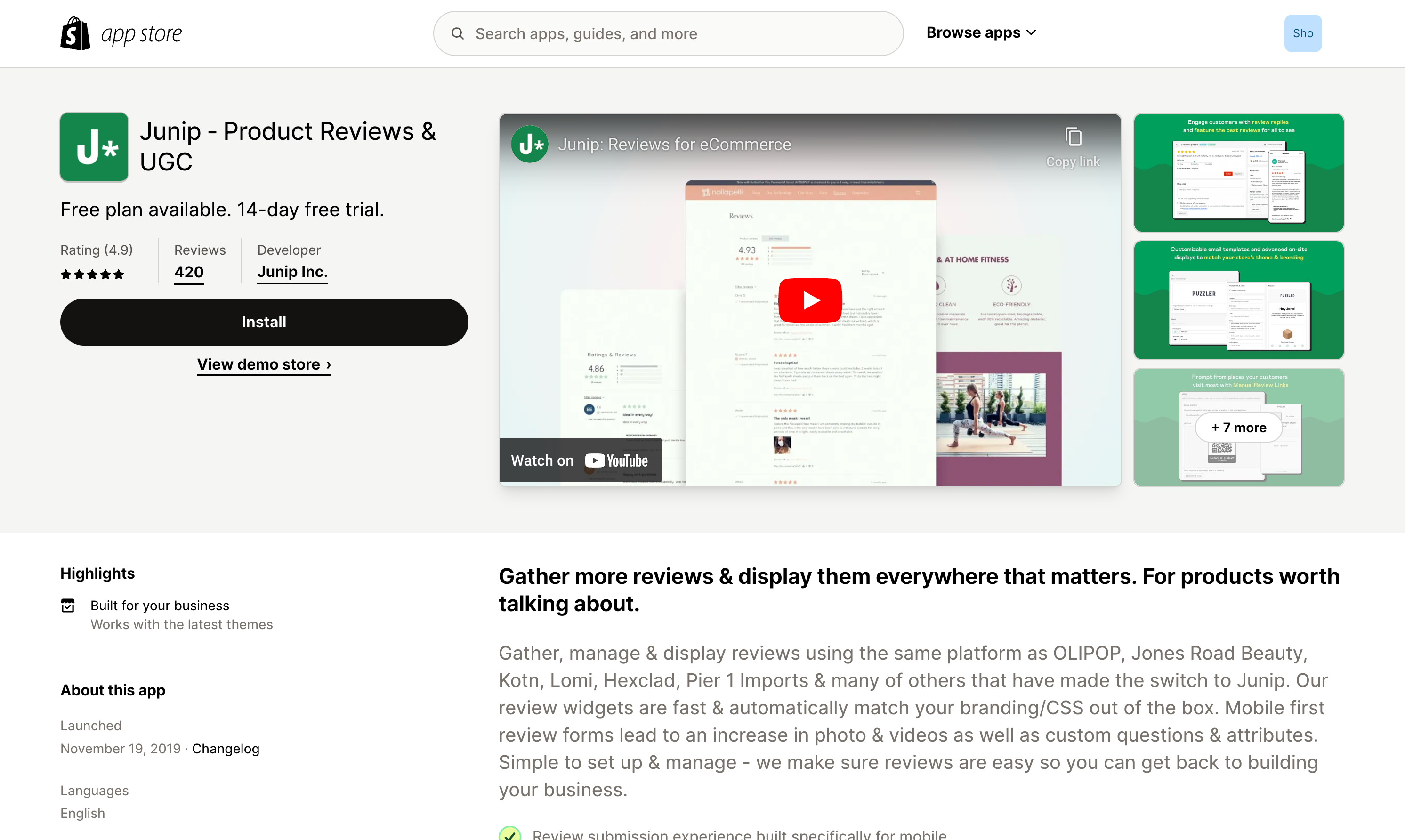Image resolution: width=1405 pixels, height=840 pixels.
Task: Focus the Search apps, guides, and more field
Action: click(x=668, y=34)
